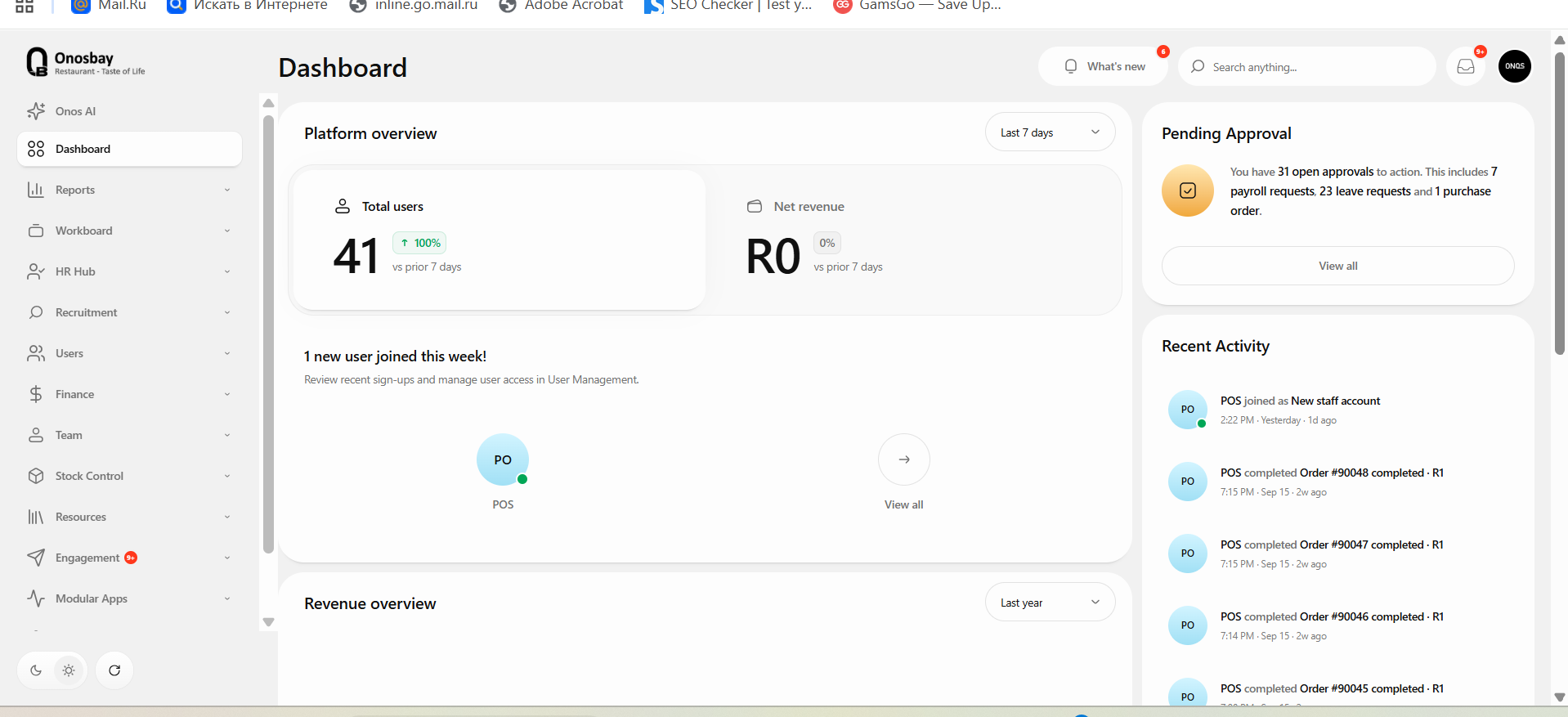Click the Order #90046 completed activity
This screenshot has width=1568, height=717.
1337,625
